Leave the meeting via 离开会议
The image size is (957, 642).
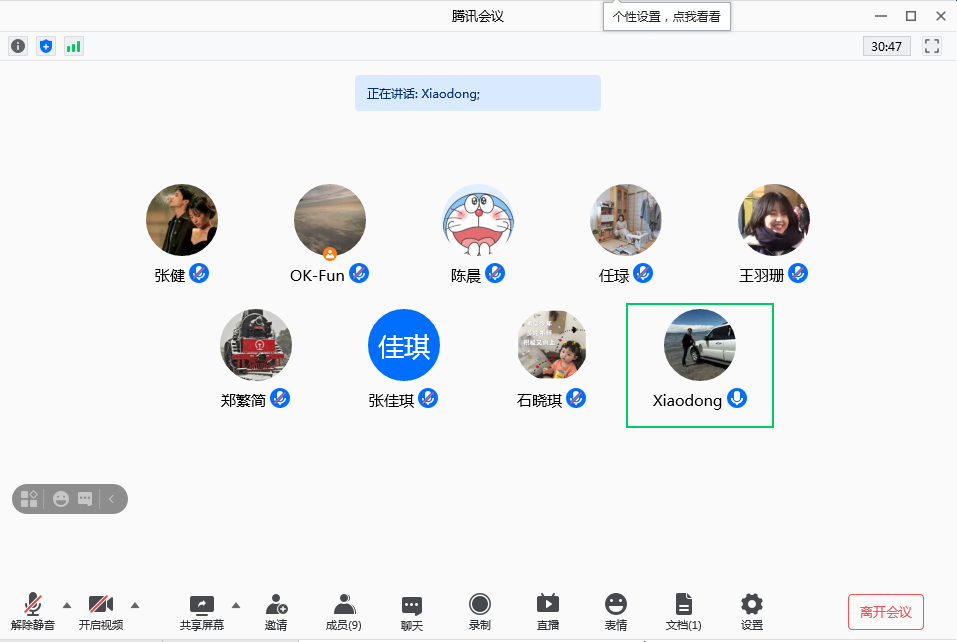(x=886, y=612)
